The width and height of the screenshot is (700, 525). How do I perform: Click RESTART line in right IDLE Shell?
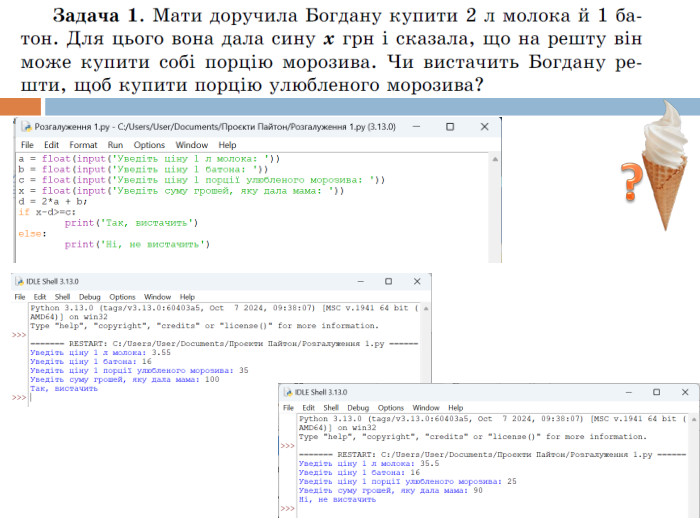coord(492,454)
